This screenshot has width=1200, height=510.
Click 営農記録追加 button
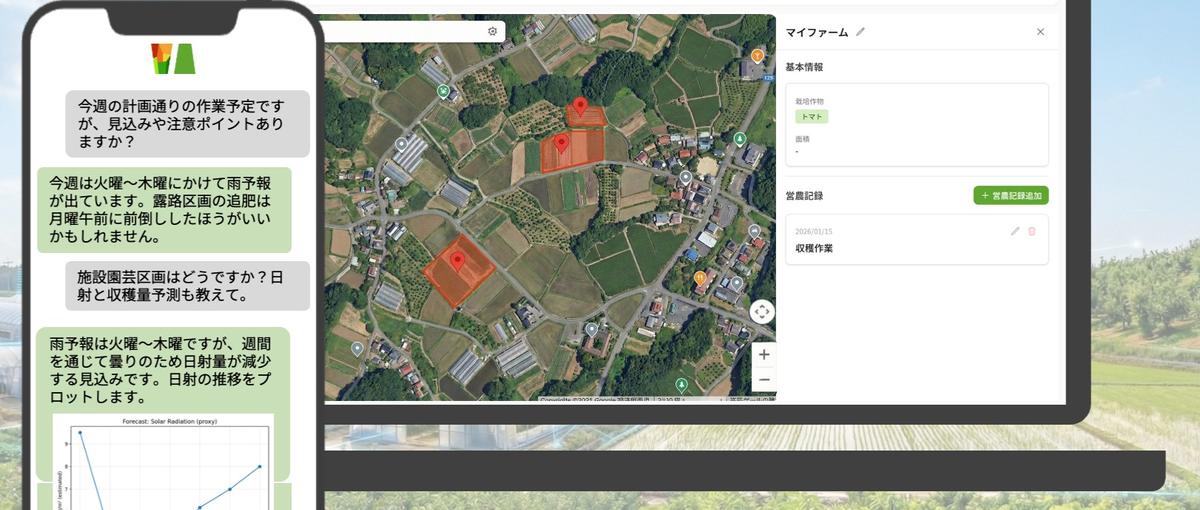tap(1010, 196)
